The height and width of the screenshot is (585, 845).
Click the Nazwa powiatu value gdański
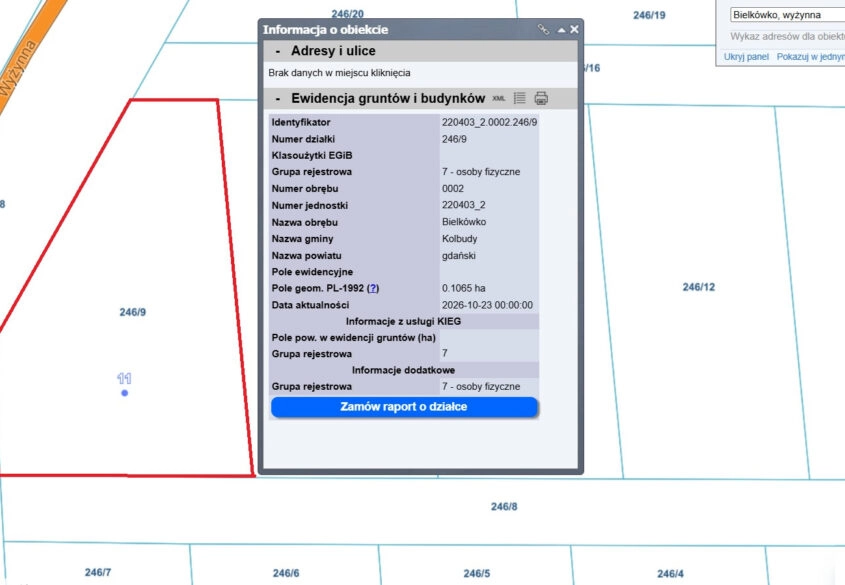(x=459, y=255)
